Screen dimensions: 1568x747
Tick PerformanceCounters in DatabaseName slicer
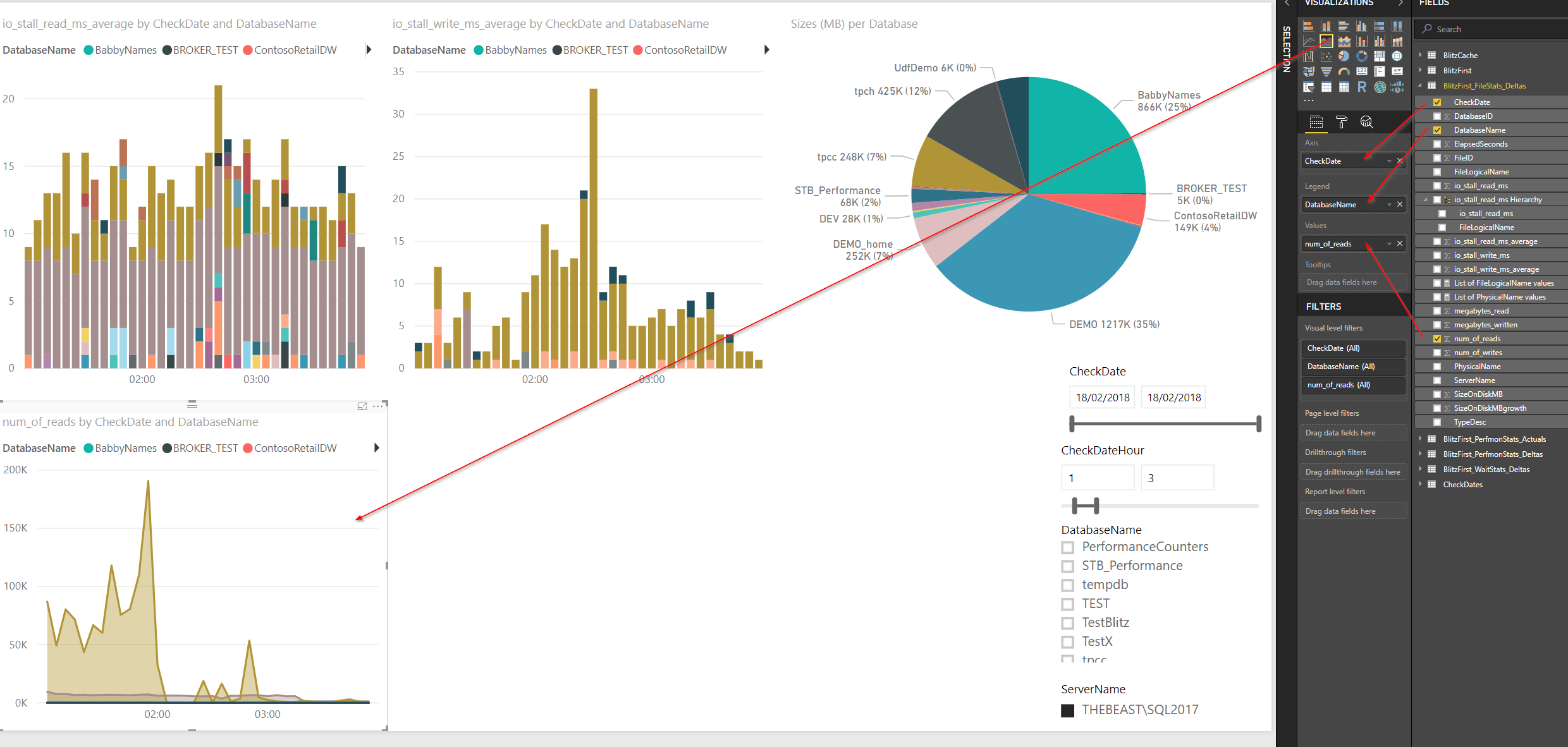[1068, 547]
